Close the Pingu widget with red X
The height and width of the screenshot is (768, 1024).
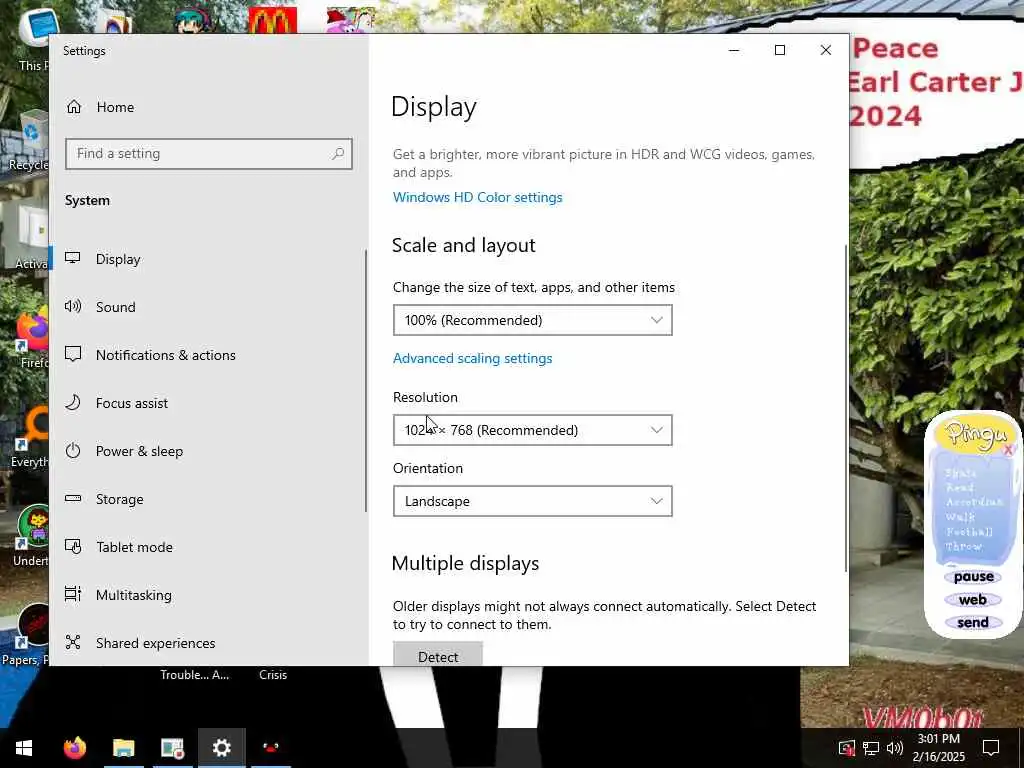[x=1008, y=449]
